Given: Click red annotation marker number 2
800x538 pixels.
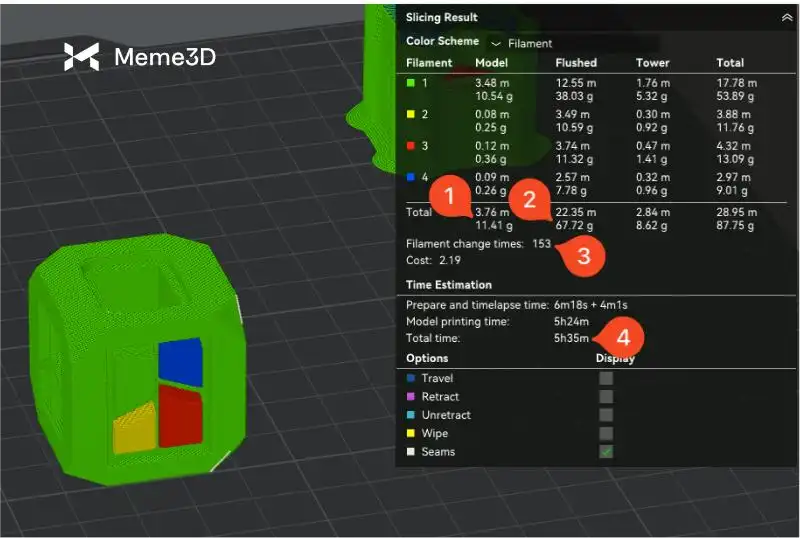Looking at the screenshot, I should (x=527, y=199).
